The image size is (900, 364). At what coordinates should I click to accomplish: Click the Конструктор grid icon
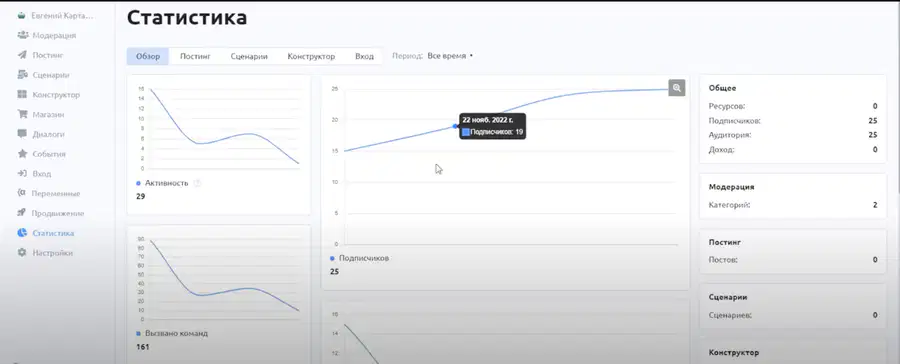point(22,95)
